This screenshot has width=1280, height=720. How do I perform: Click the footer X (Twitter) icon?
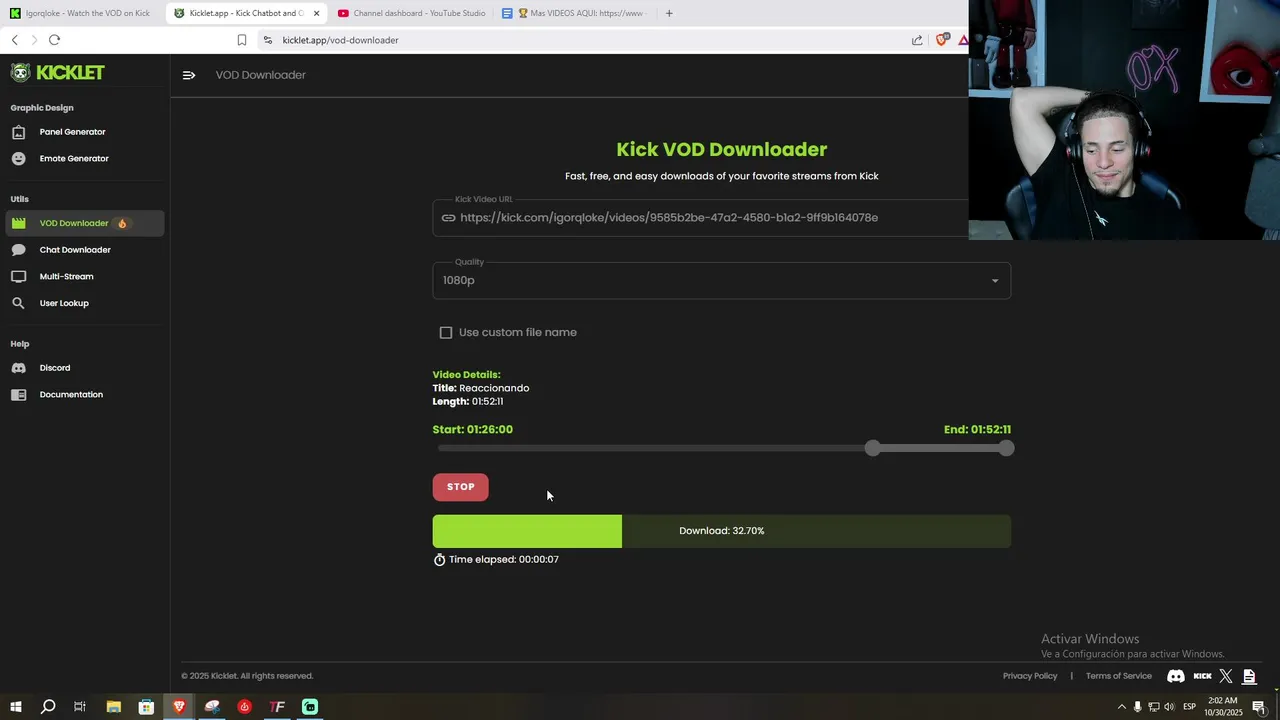1226,676
